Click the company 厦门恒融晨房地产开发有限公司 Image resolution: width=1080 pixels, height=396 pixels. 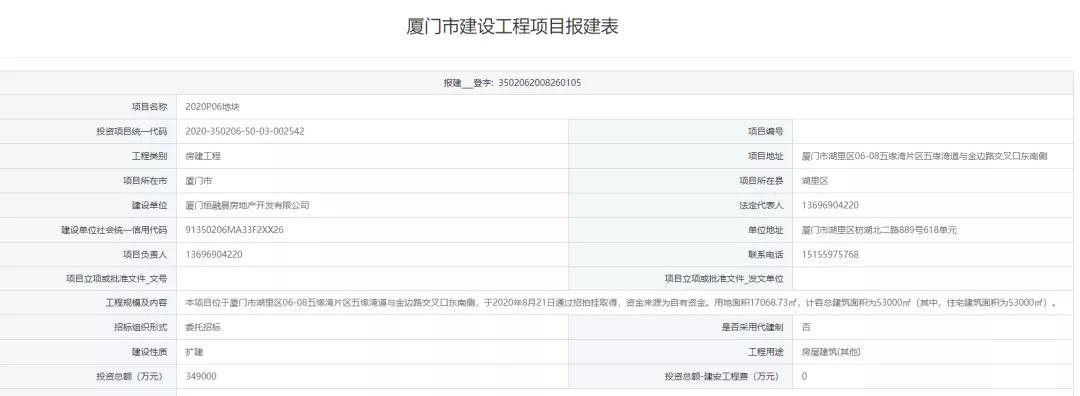(x=247, y=205)
